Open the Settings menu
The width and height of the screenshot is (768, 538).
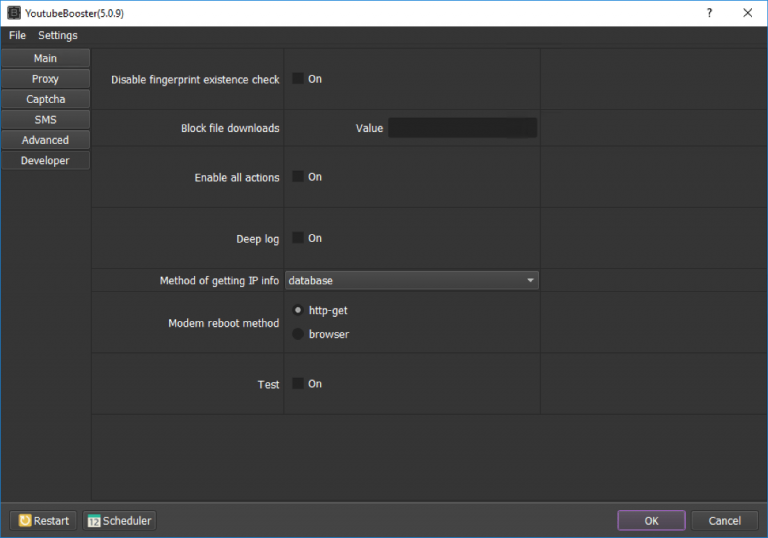pos(58,35)
